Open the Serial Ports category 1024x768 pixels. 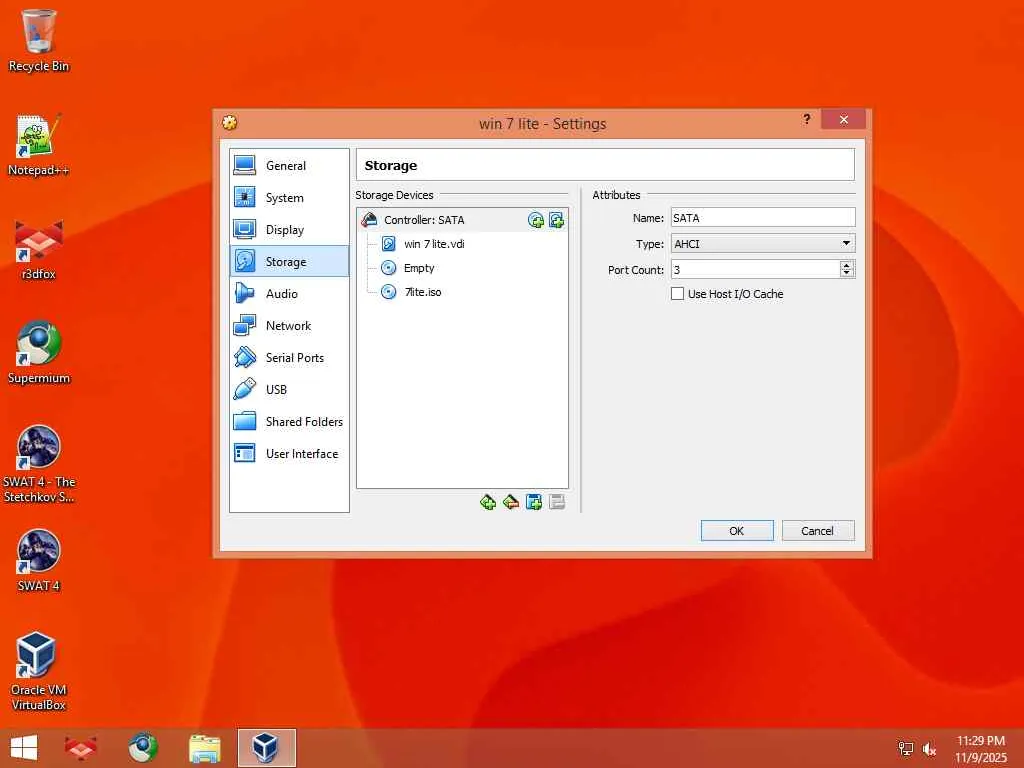pos(289,357)
